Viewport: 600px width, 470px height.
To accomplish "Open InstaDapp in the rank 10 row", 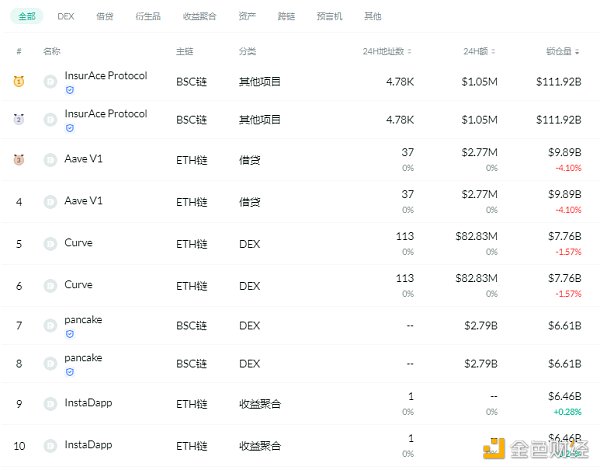I will (x=88, y=445).
